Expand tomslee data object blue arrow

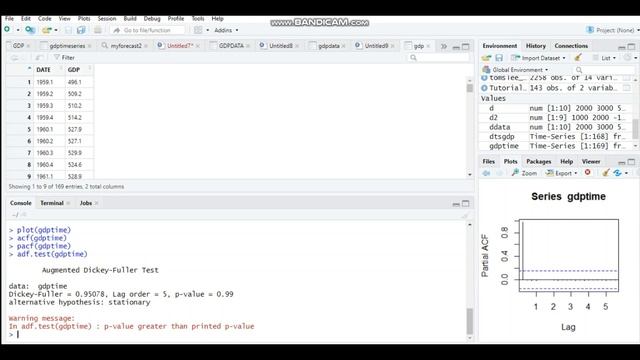(x=484, y=78)
